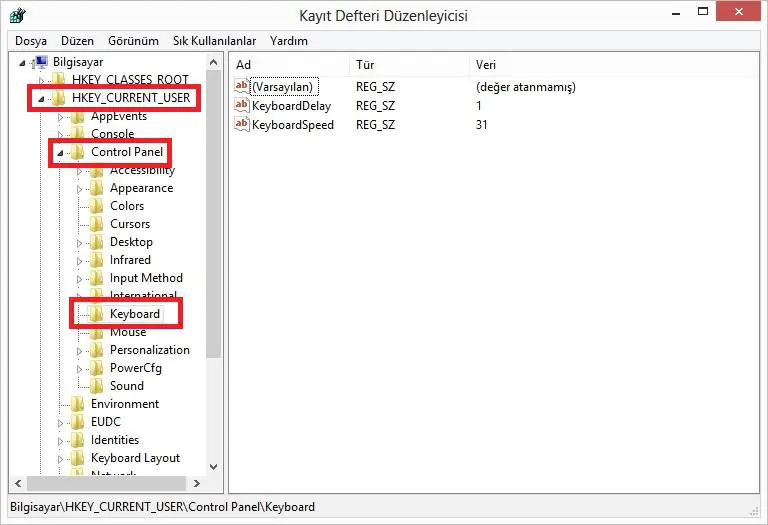Maximize the Registry Editor window

(703, 11)
